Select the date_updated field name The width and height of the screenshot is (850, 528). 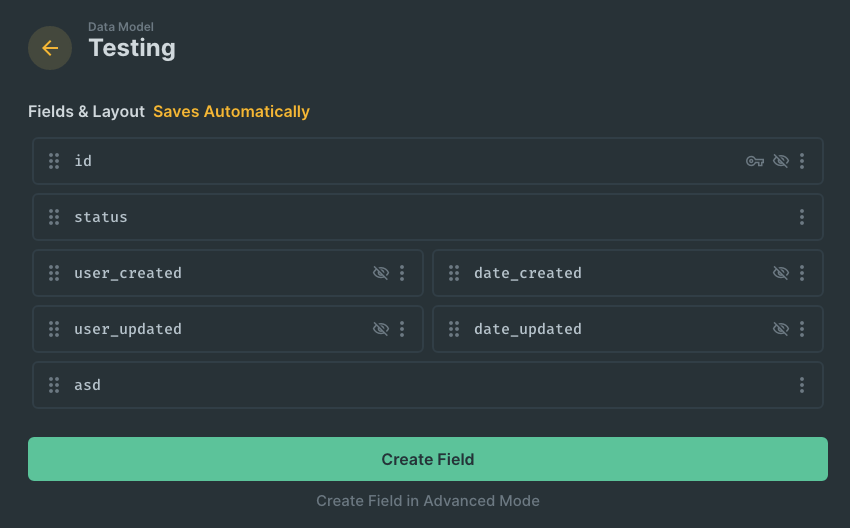click(x=528, y=329)
